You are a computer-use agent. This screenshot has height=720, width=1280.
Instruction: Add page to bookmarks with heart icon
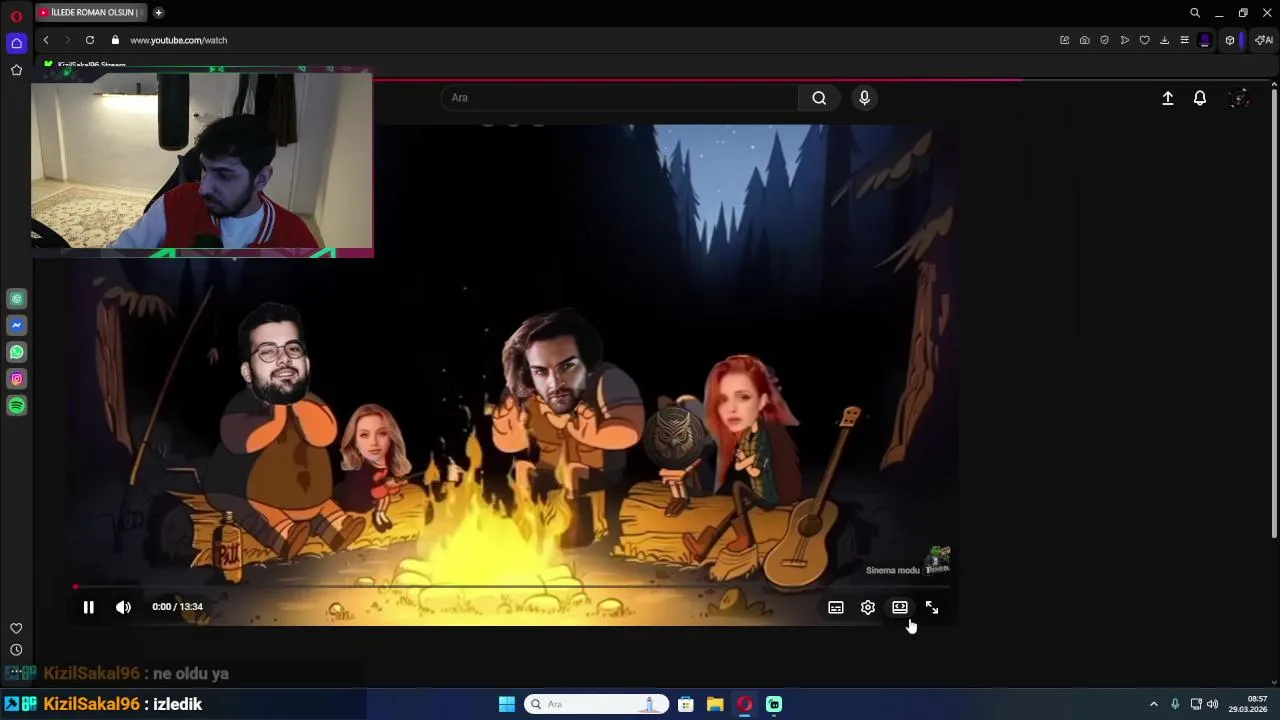(1144, 40)
